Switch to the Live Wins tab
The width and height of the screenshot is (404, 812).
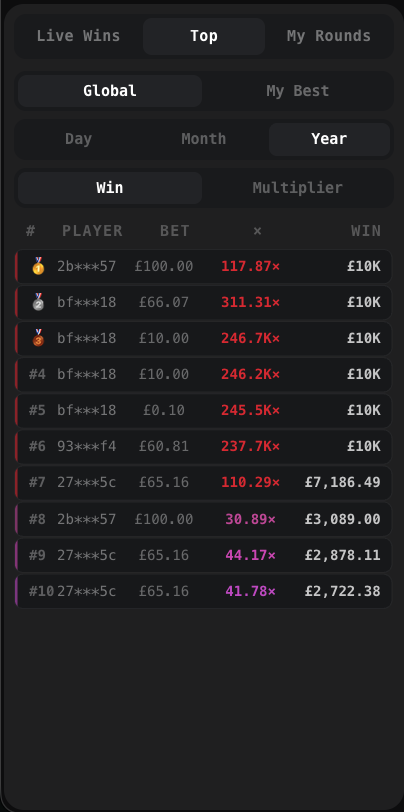pos(78,36)
